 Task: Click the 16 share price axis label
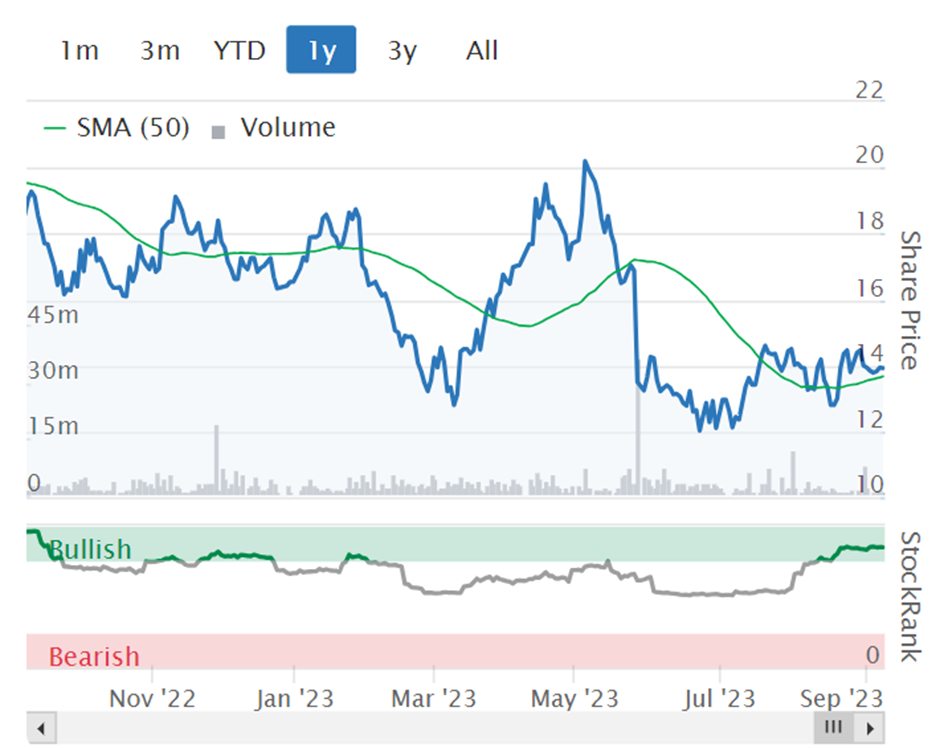(x=869, y=288)
